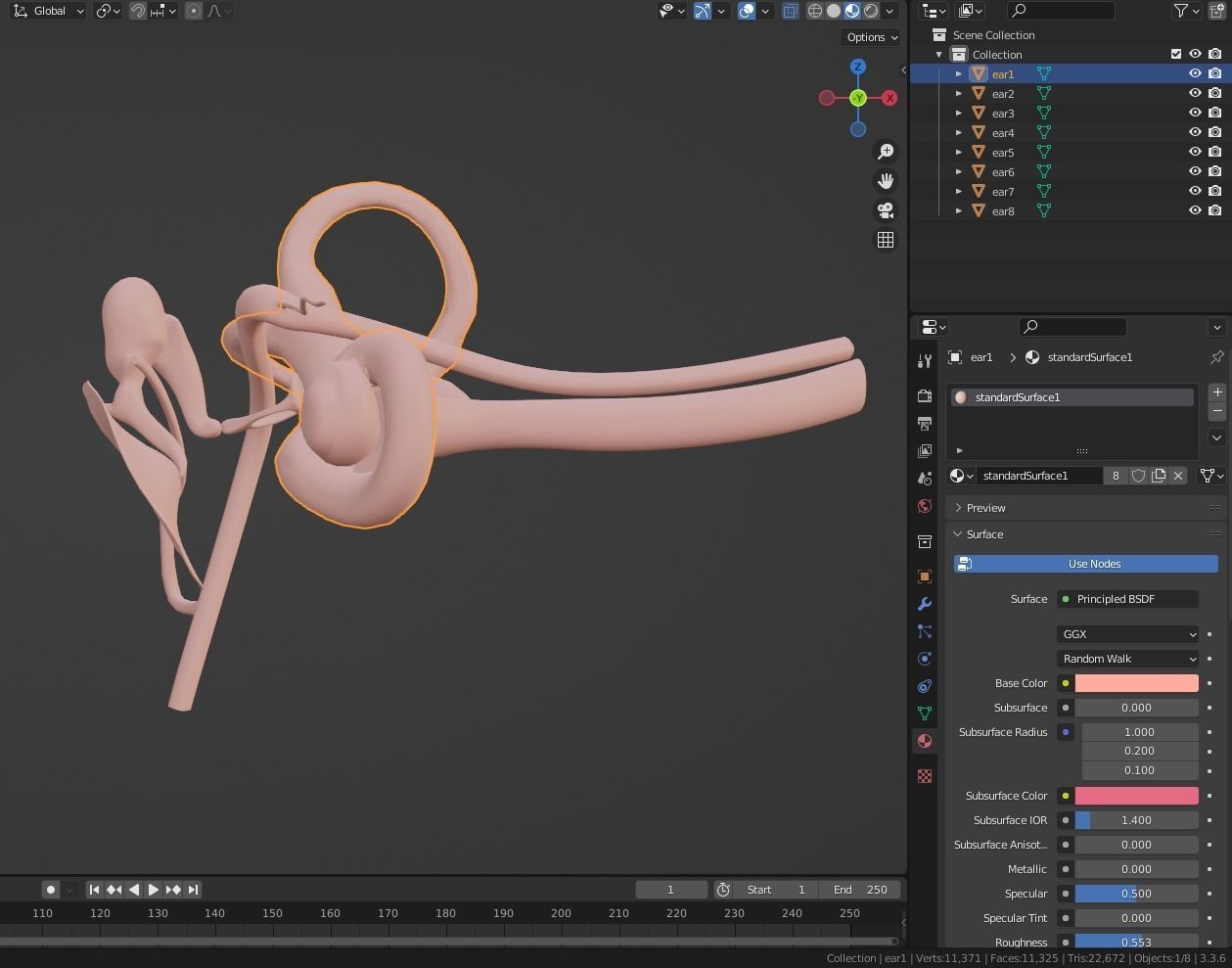
Task: Click the Principled BSDF surface shader button
Action: [x=1128, y=599]
